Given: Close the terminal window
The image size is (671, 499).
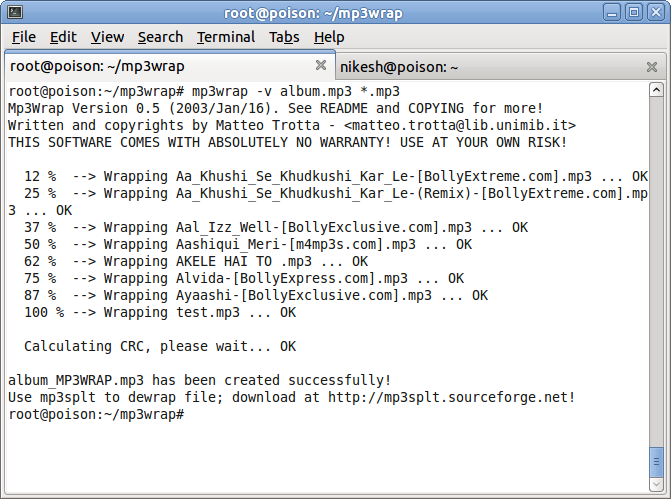Looking at the screenshot, I should tap(656, 12).
